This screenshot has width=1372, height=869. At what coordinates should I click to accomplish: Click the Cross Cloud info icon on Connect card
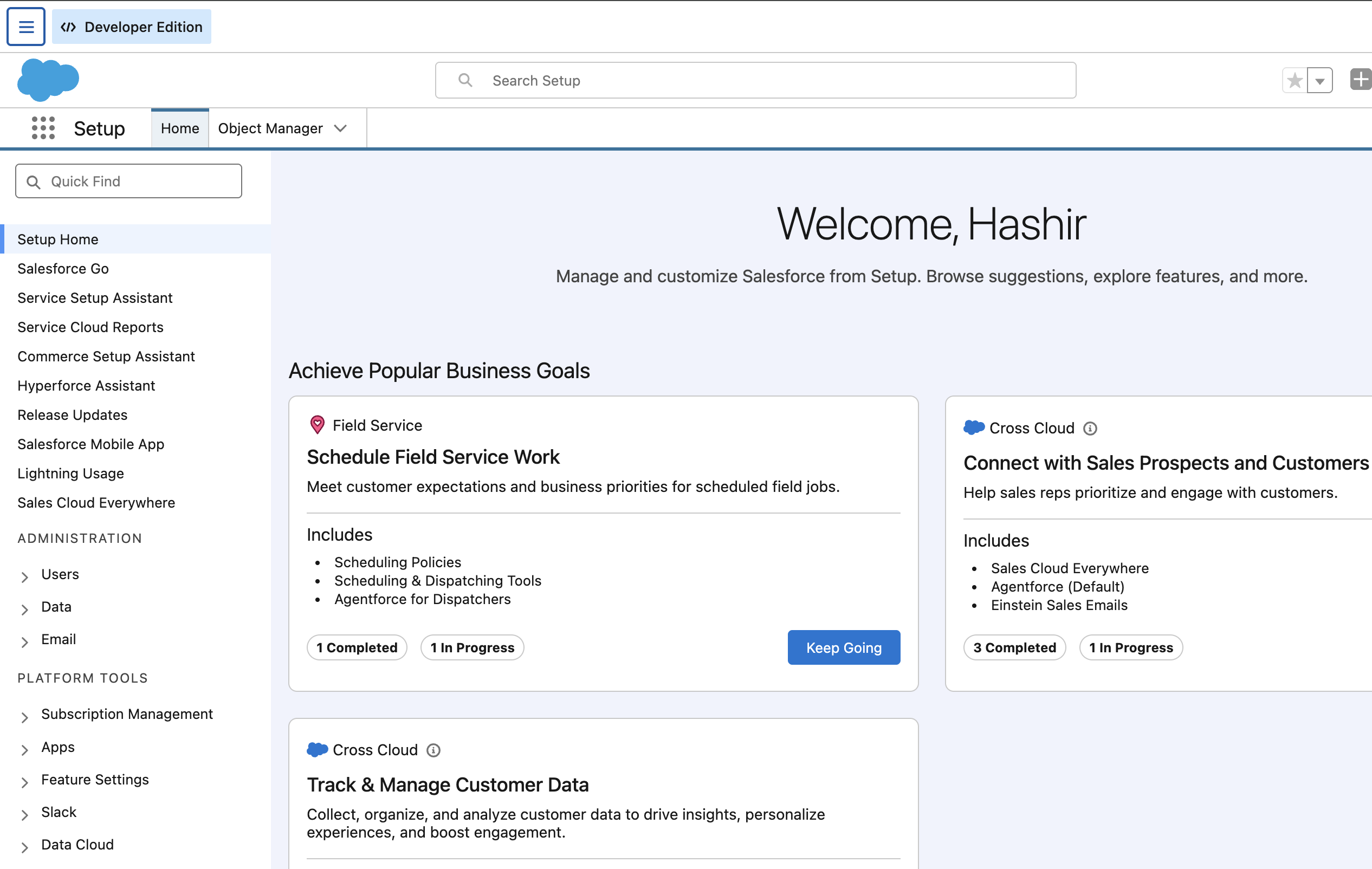pyautogui.click(x=1090, y=429)
